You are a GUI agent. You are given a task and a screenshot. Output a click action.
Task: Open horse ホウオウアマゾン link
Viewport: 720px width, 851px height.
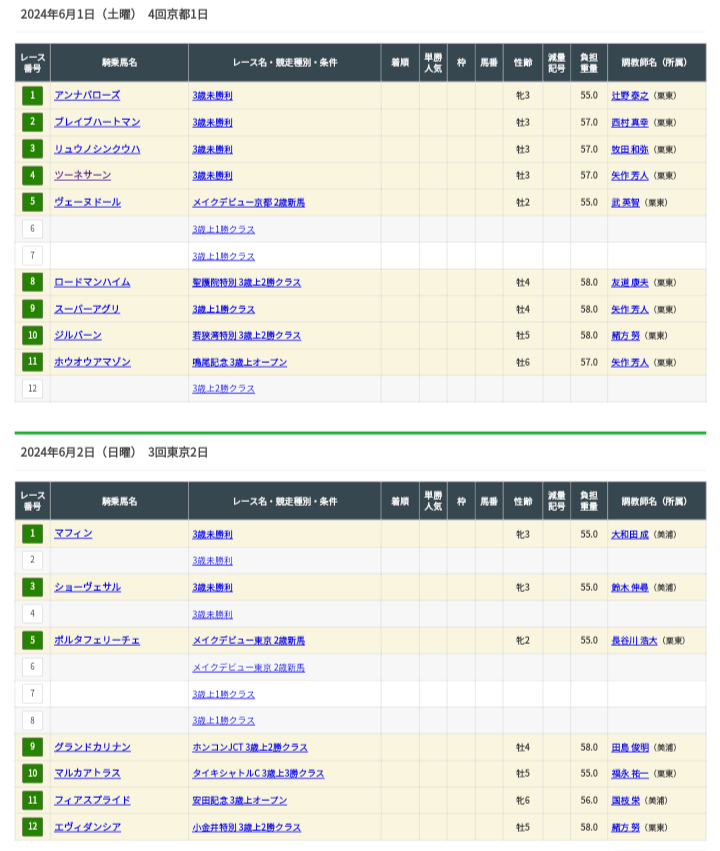point(92,362)
